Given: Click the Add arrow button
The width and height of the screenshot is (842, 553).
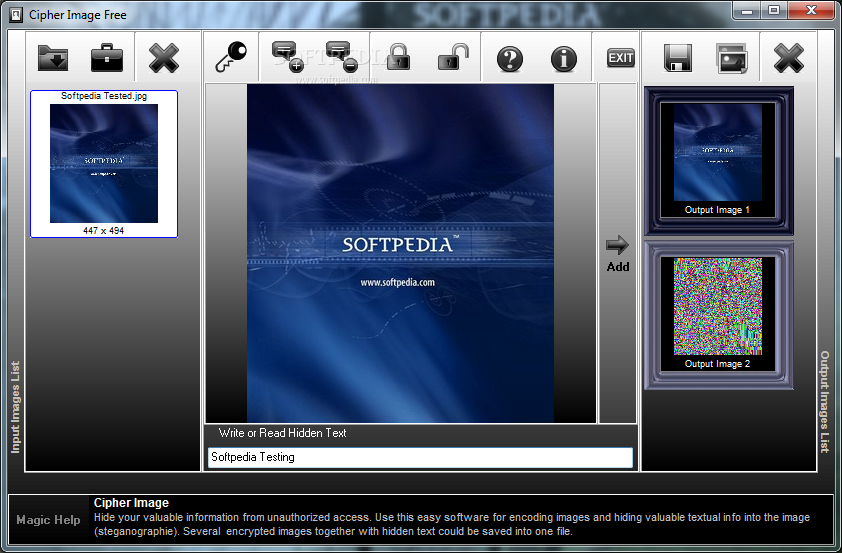Looking at the screenshot, I should point(618,253).
